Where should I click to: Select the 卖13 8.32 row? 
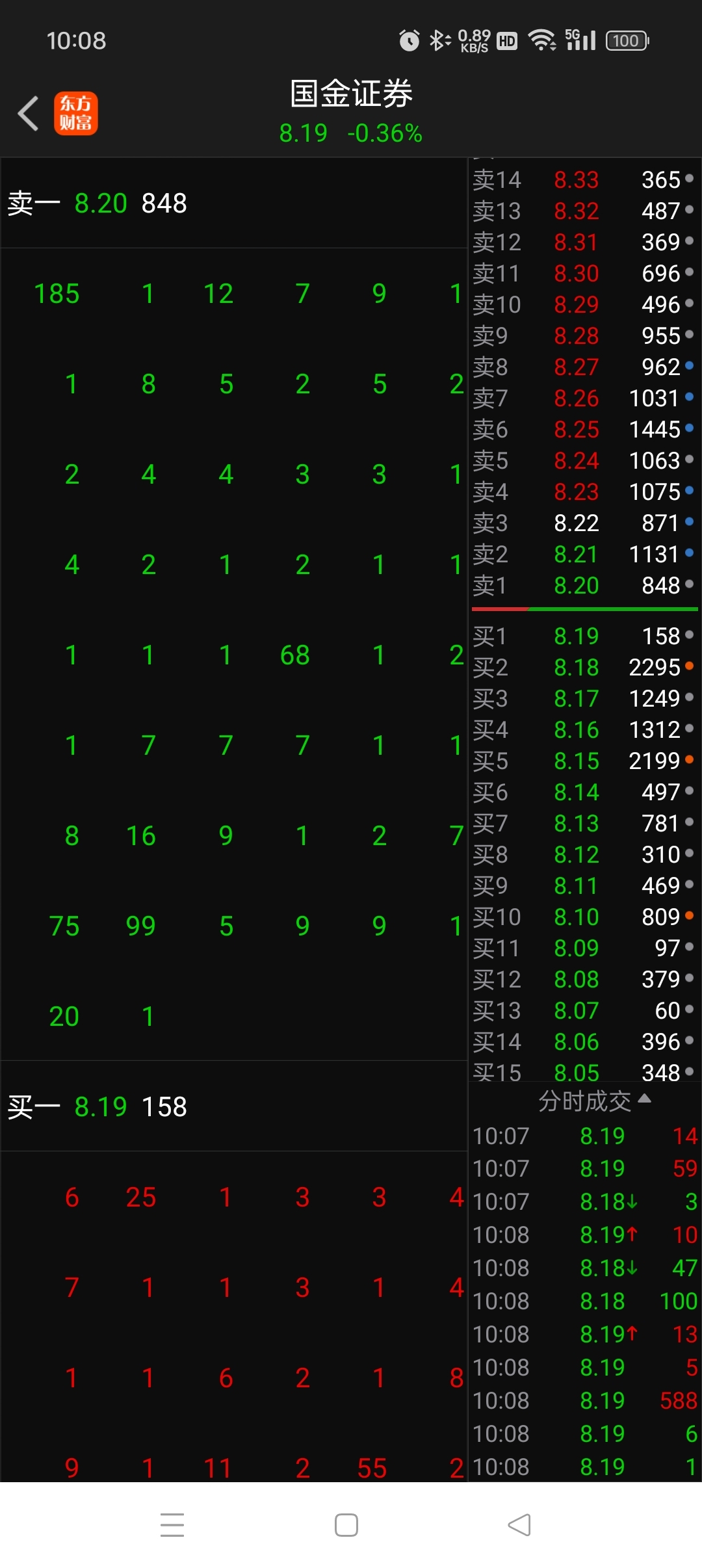584,211
